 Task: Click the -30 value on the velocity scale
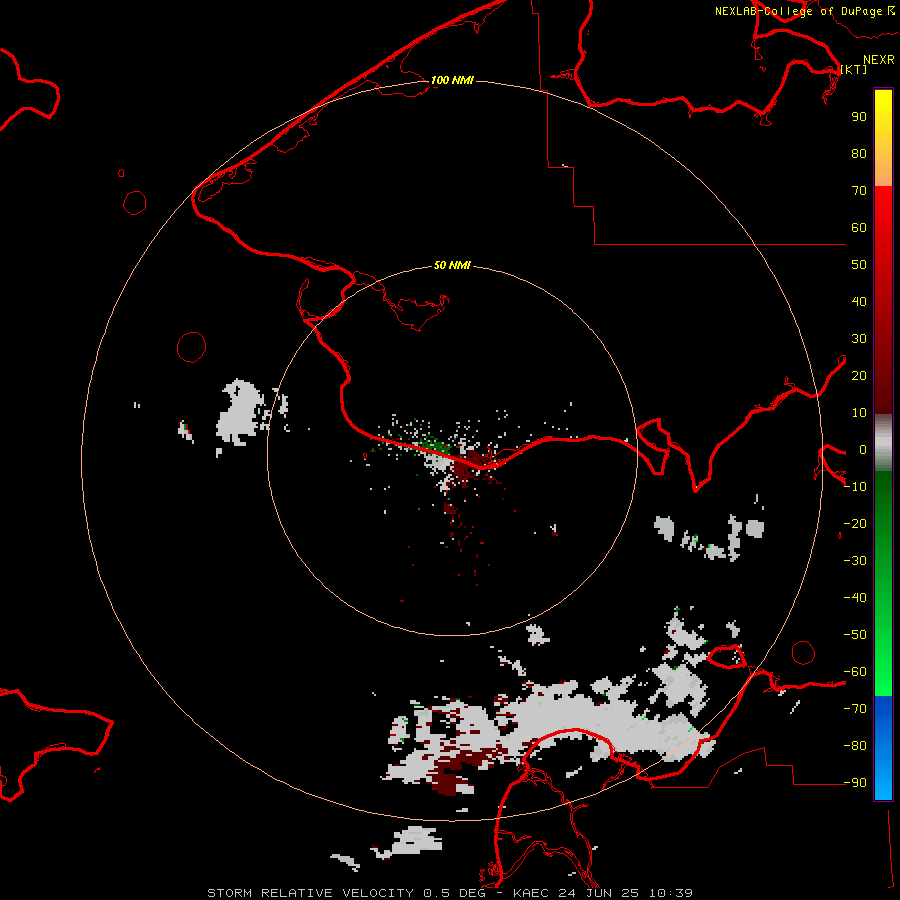(855, 561)
